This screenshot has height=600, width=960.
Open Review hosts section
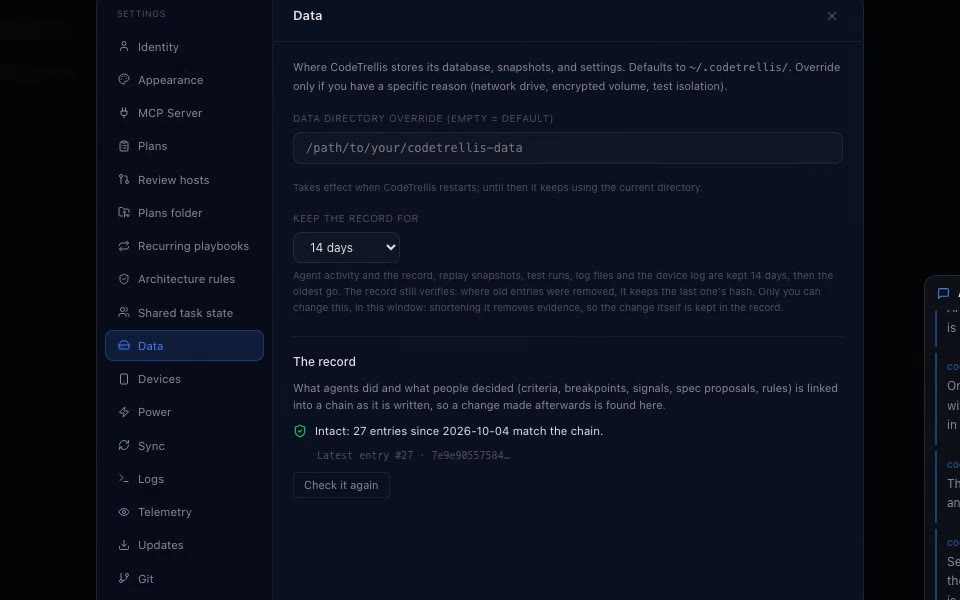[184, 179]
